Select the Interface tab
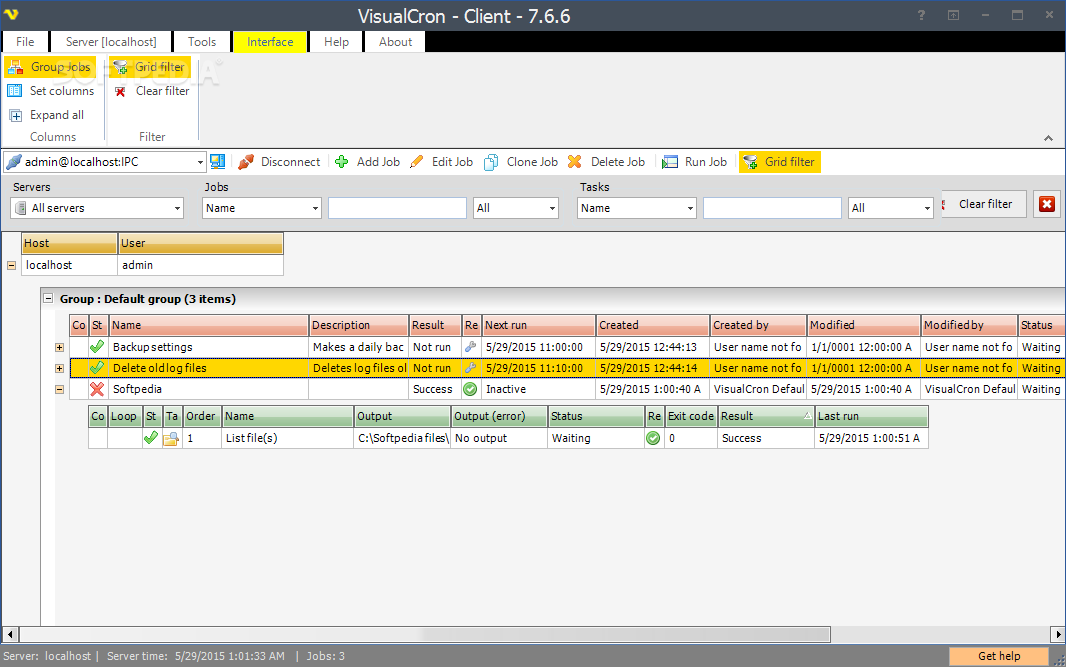The width and height of the screenshot is (1066, 667). (270, 41)
